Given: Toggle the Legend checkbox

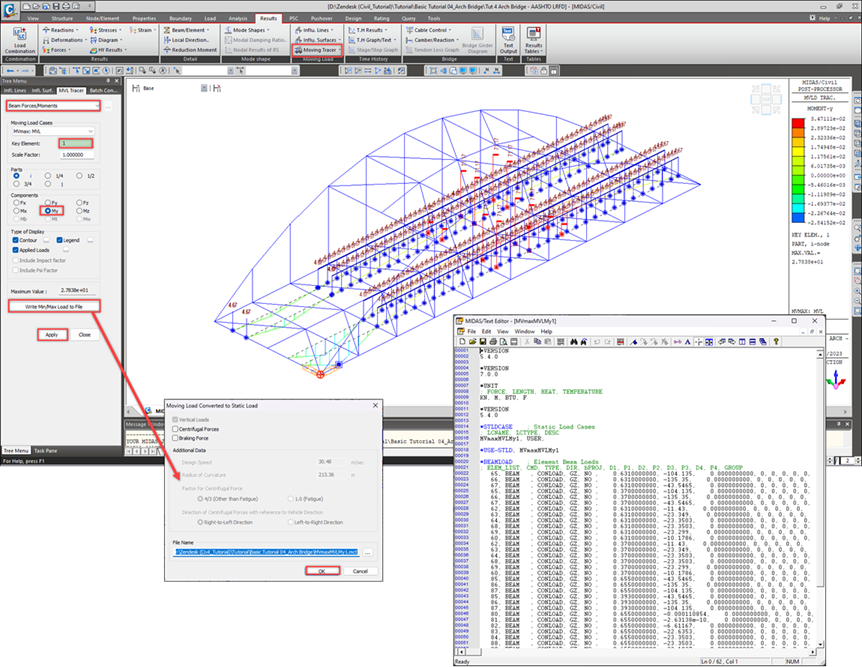Looking at the screenshot, I should [x=59, y=240].
